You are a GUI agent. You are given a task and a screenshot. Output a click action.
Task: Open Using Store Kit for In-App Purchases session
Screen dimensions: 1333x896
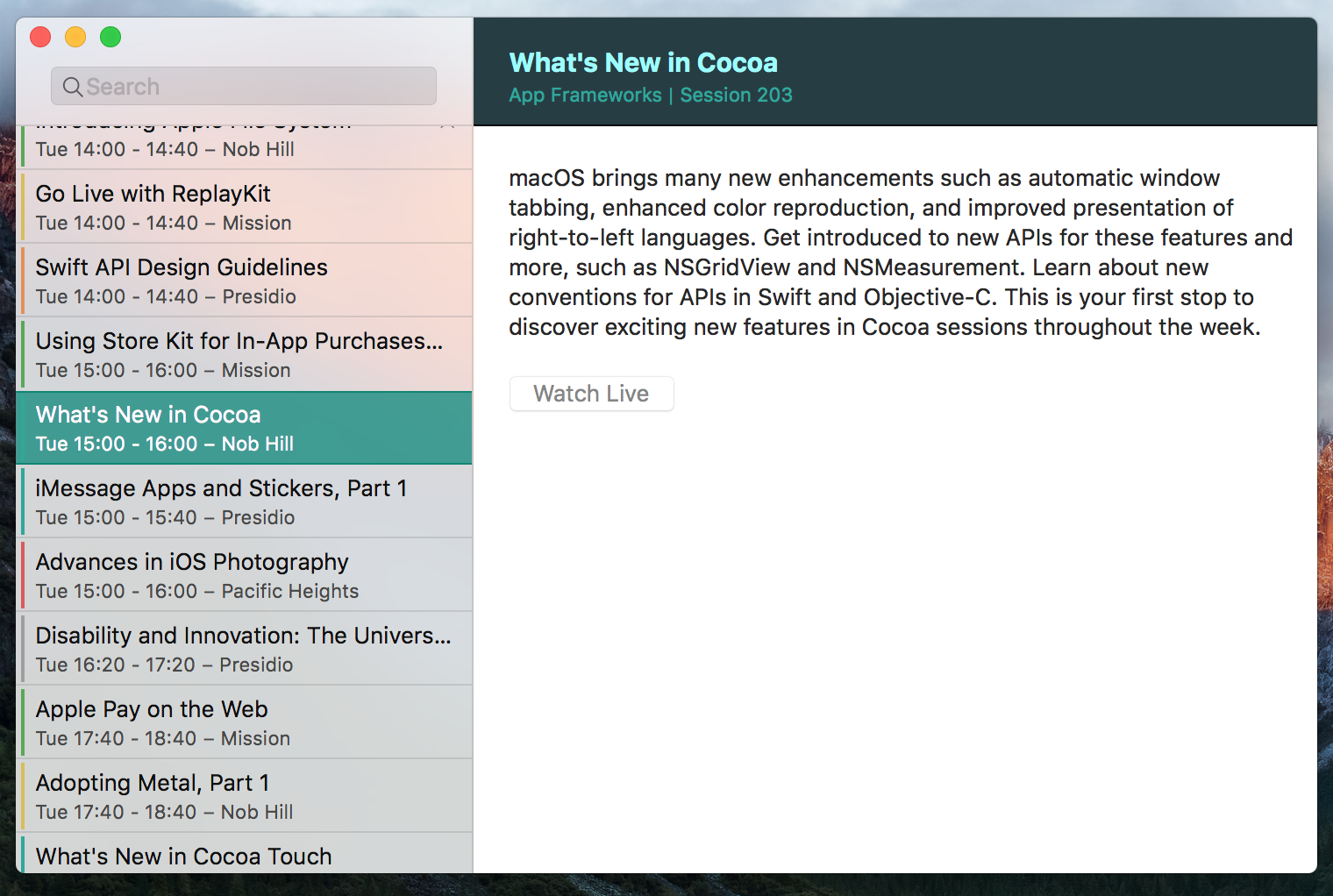click(245, 354)
